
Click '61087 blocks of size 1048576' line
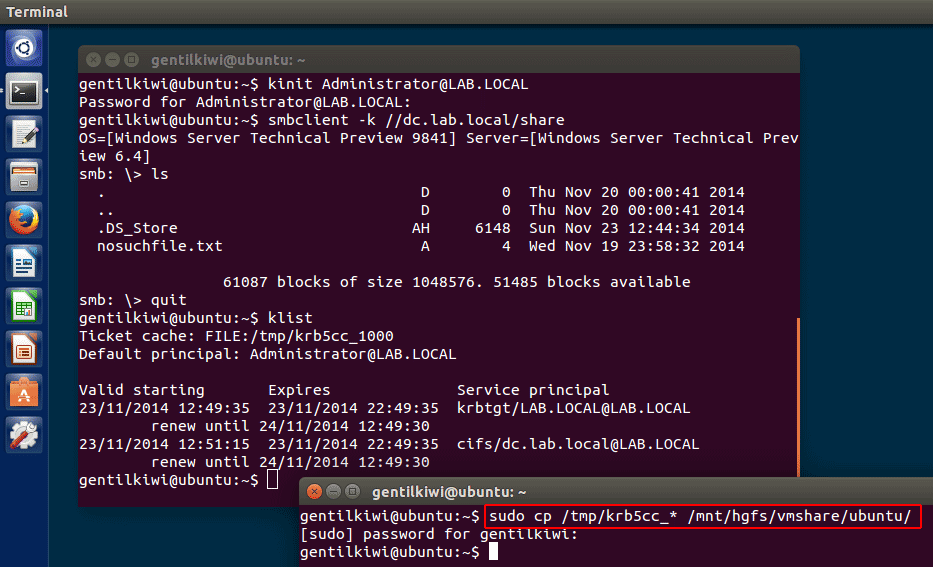pos(456,282)
